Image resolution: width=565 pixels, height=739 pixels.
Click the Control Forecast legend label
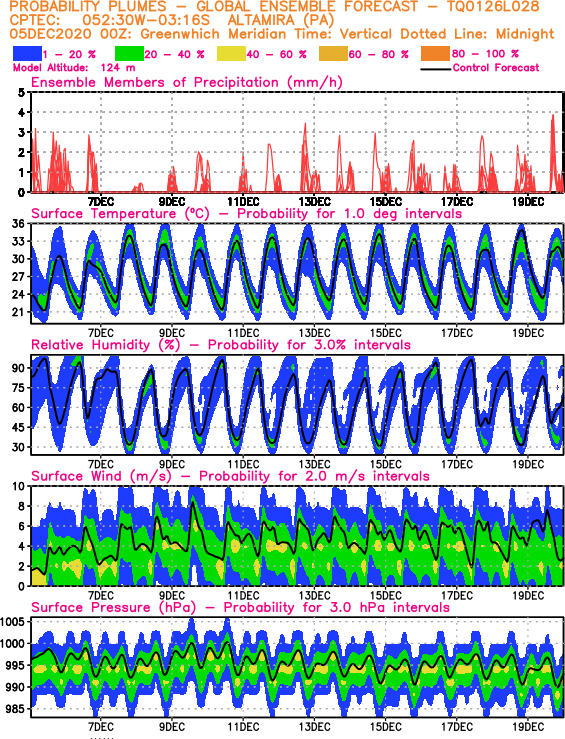[496, 68]
